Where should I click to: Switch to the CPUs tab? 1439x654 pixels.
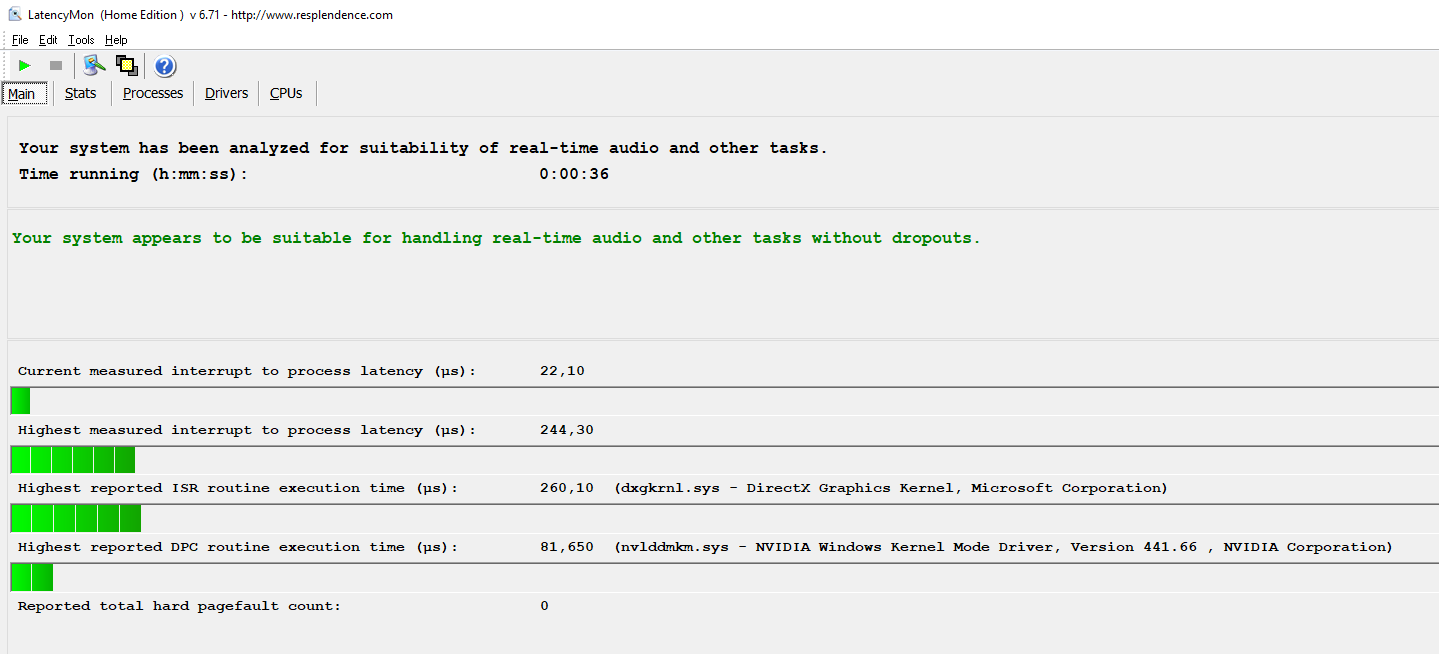pyautogui.click(x=286, y=93)
